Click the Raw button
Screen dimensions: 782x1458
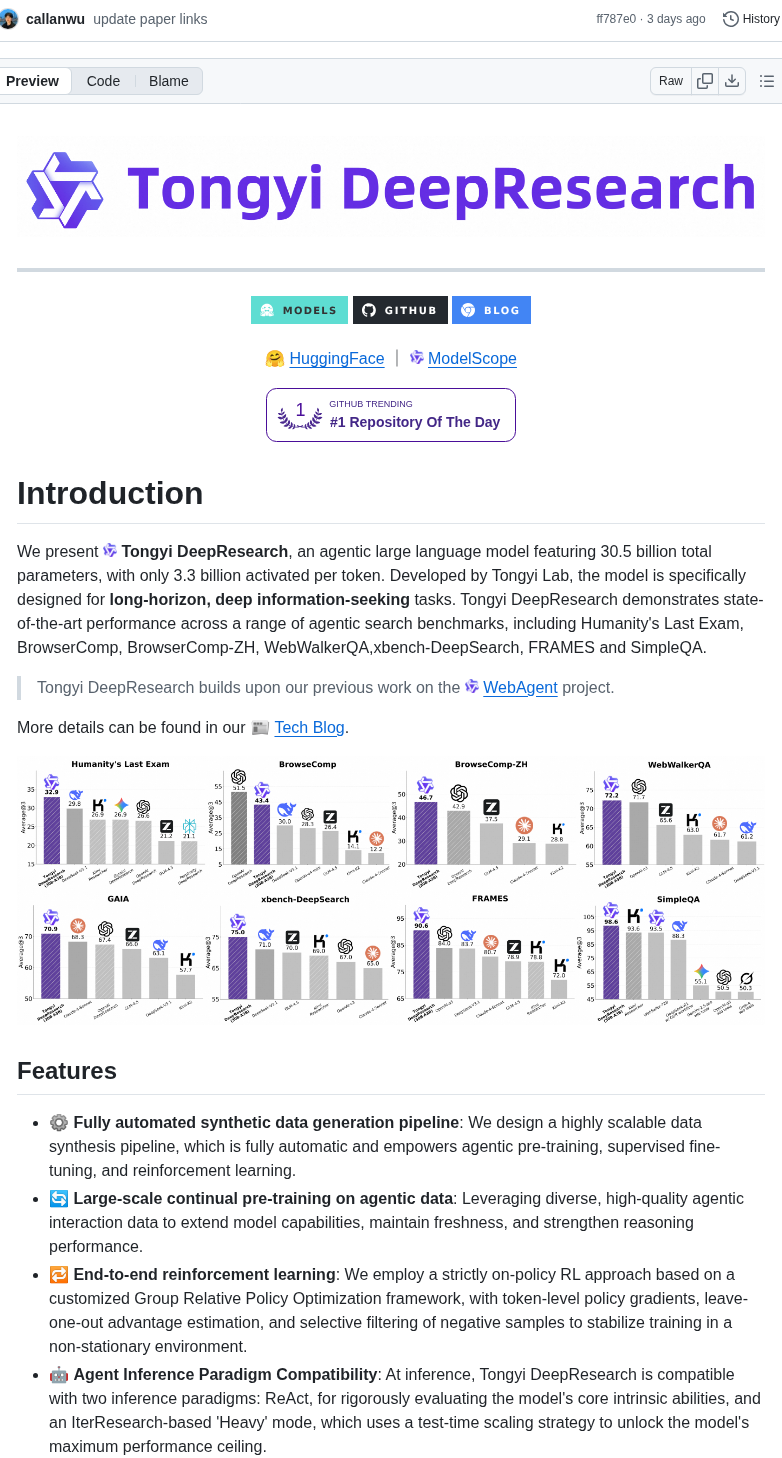tap(670, 81)
